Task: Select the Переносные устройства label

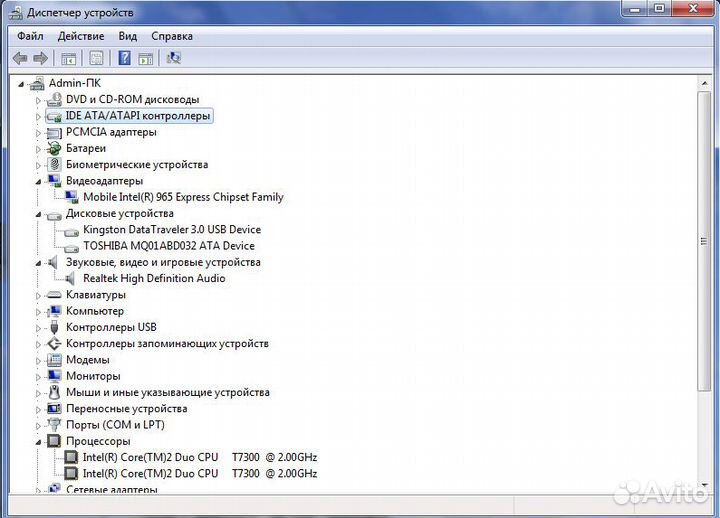Action: [x=126, y=408]
